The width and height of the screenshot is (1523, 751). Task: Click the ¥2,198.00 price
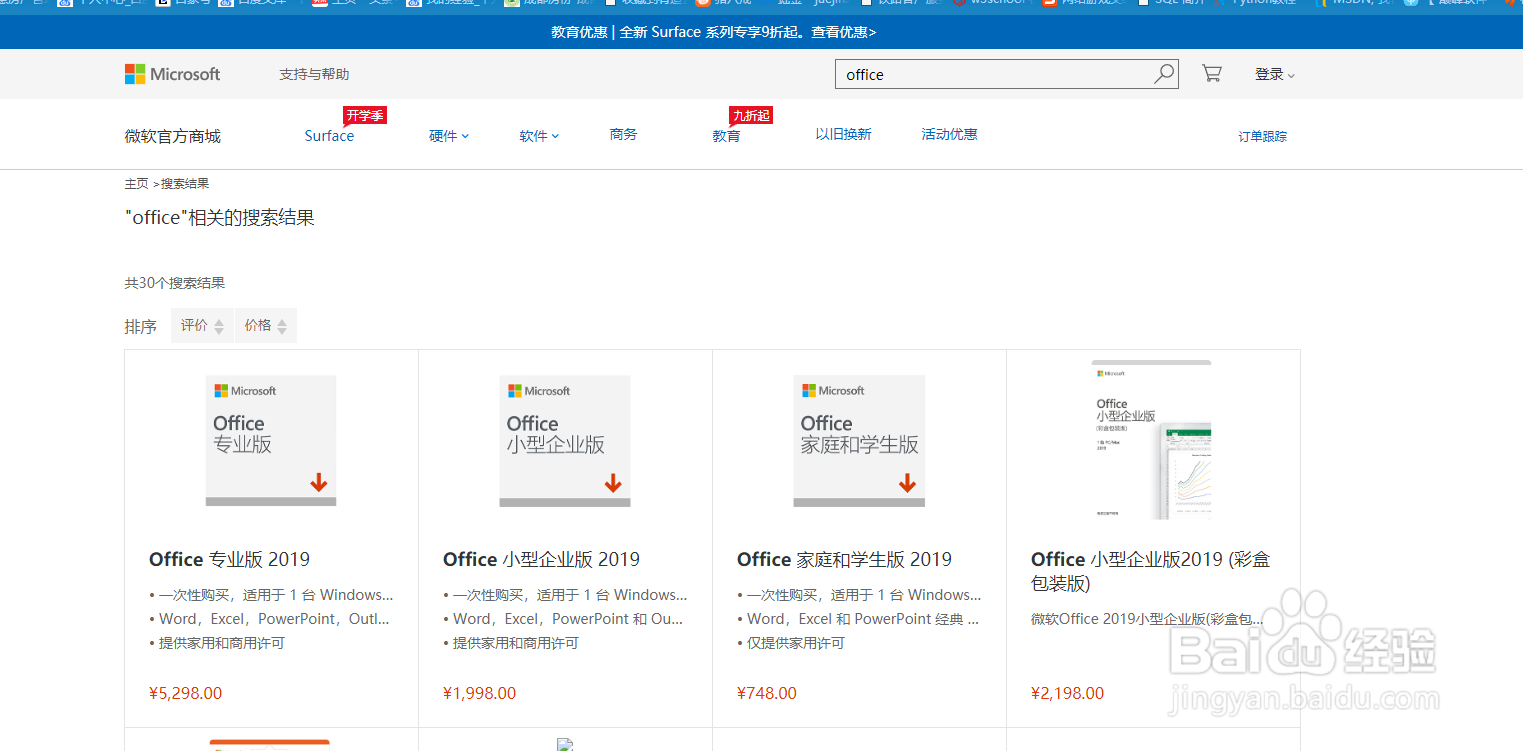pos(1067,693)
